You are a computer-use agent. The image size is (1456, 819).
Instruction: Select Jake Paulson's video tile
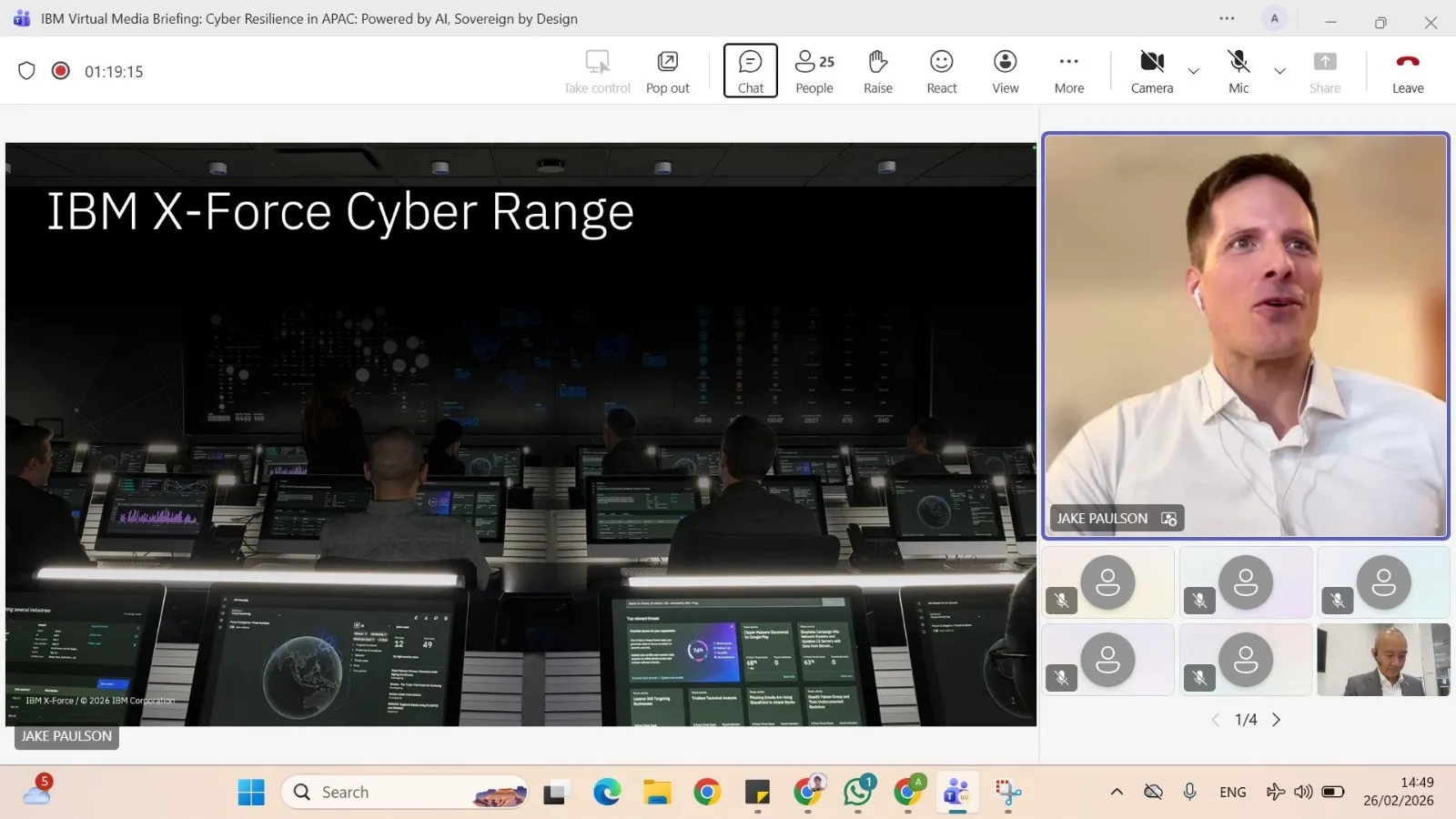pos(1245,335)
